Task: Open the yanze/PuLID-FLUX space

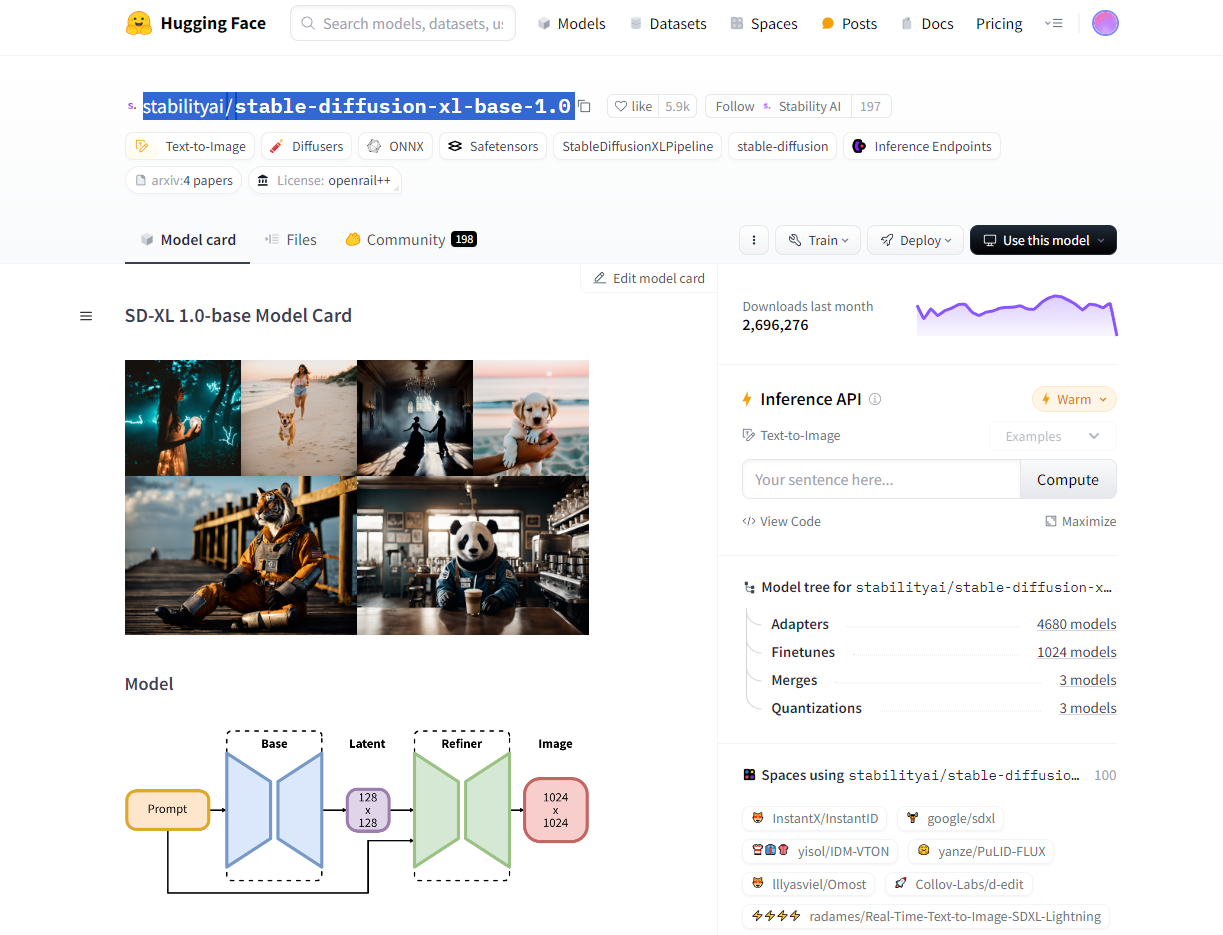Action: coord(981,851)
